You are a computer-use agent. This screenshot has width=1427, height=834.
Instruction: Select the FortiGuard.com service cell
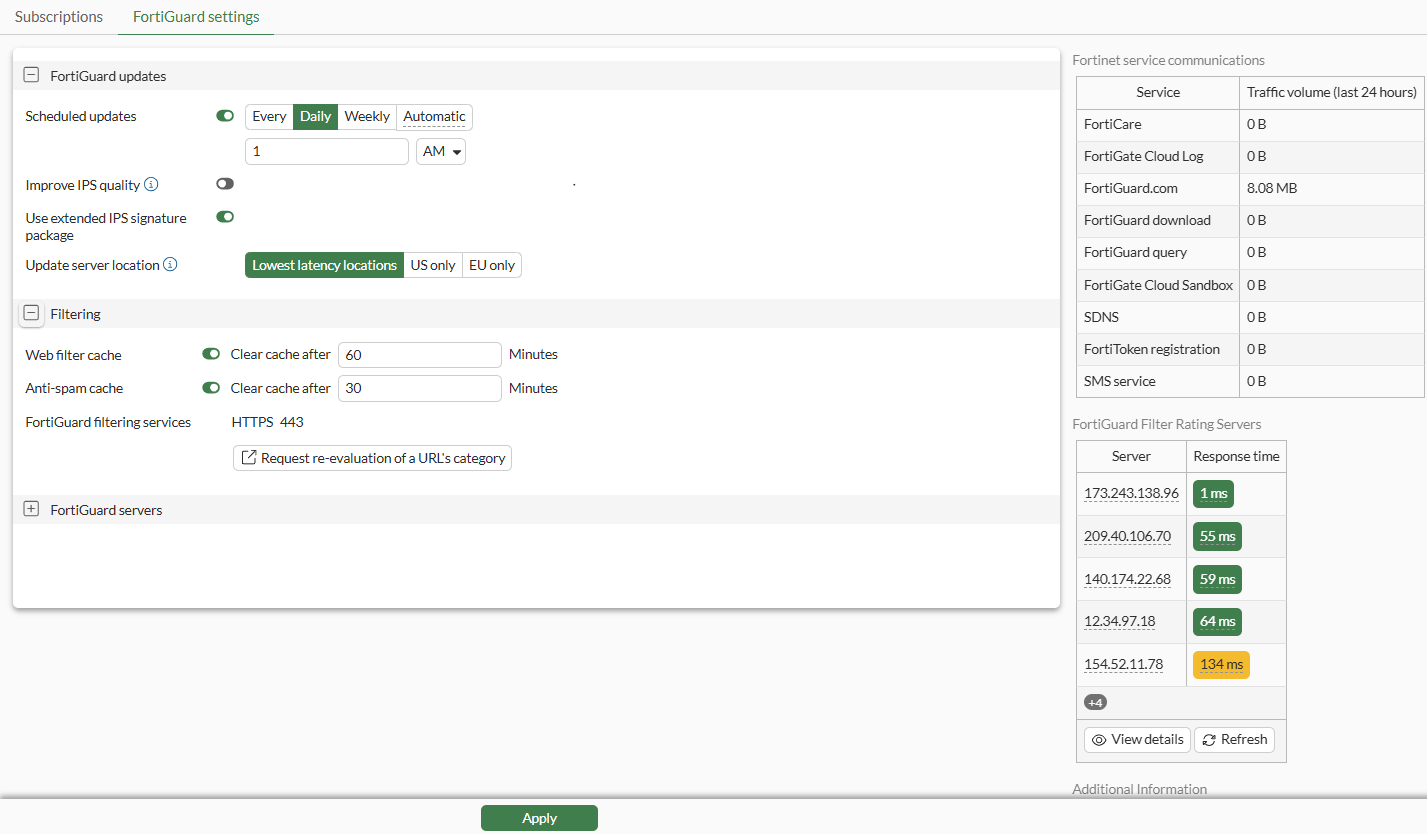(1158, 188)
